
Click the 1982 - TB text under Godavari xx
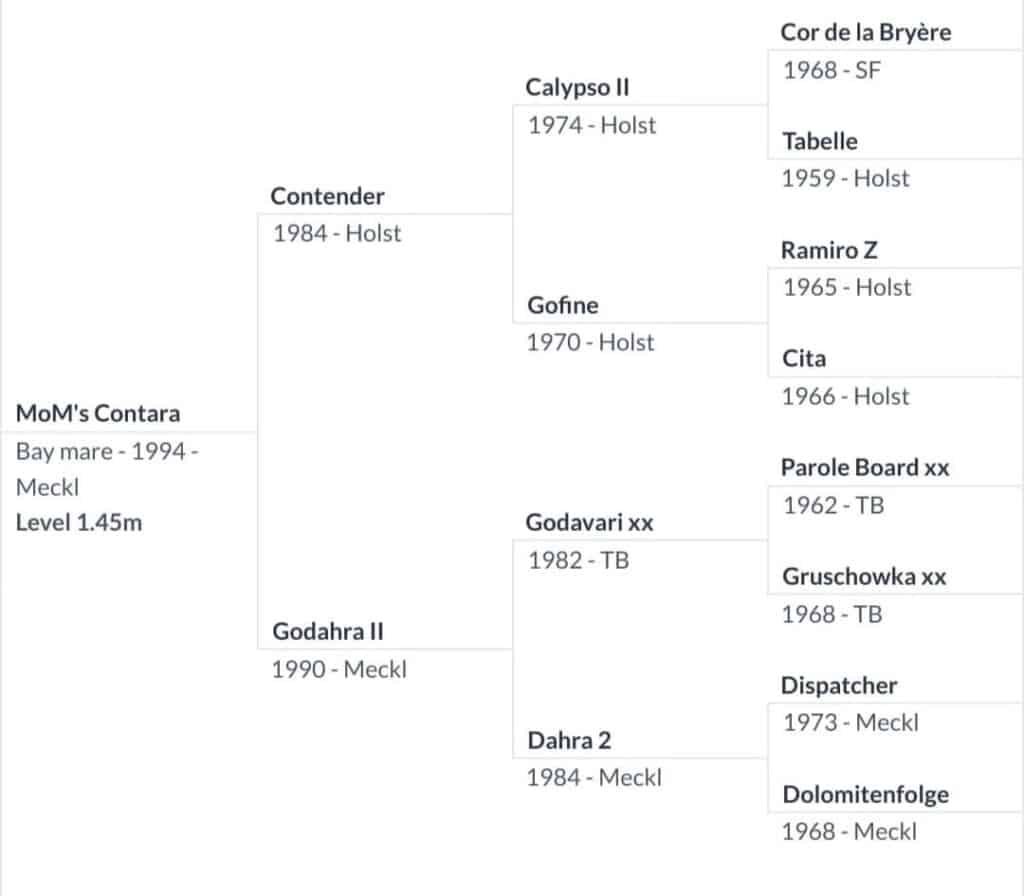(x=579, y=560)
